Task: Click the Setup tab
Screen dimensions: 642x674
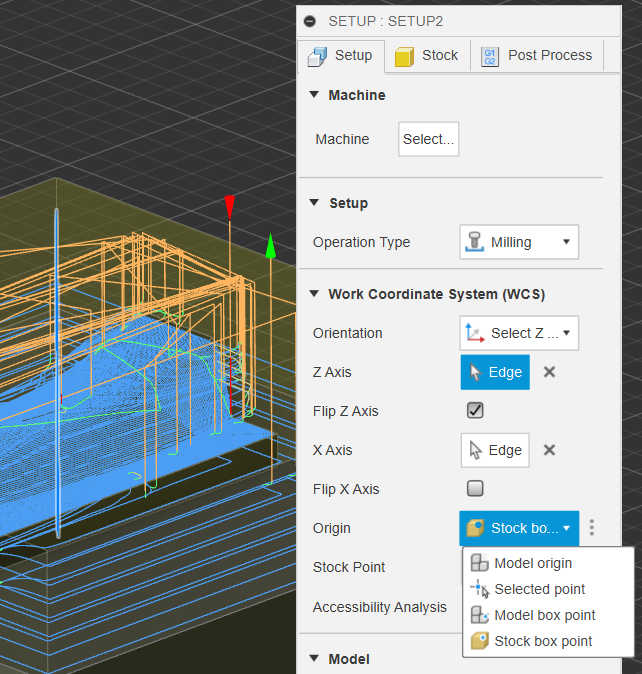Action: tap(341, 55)
